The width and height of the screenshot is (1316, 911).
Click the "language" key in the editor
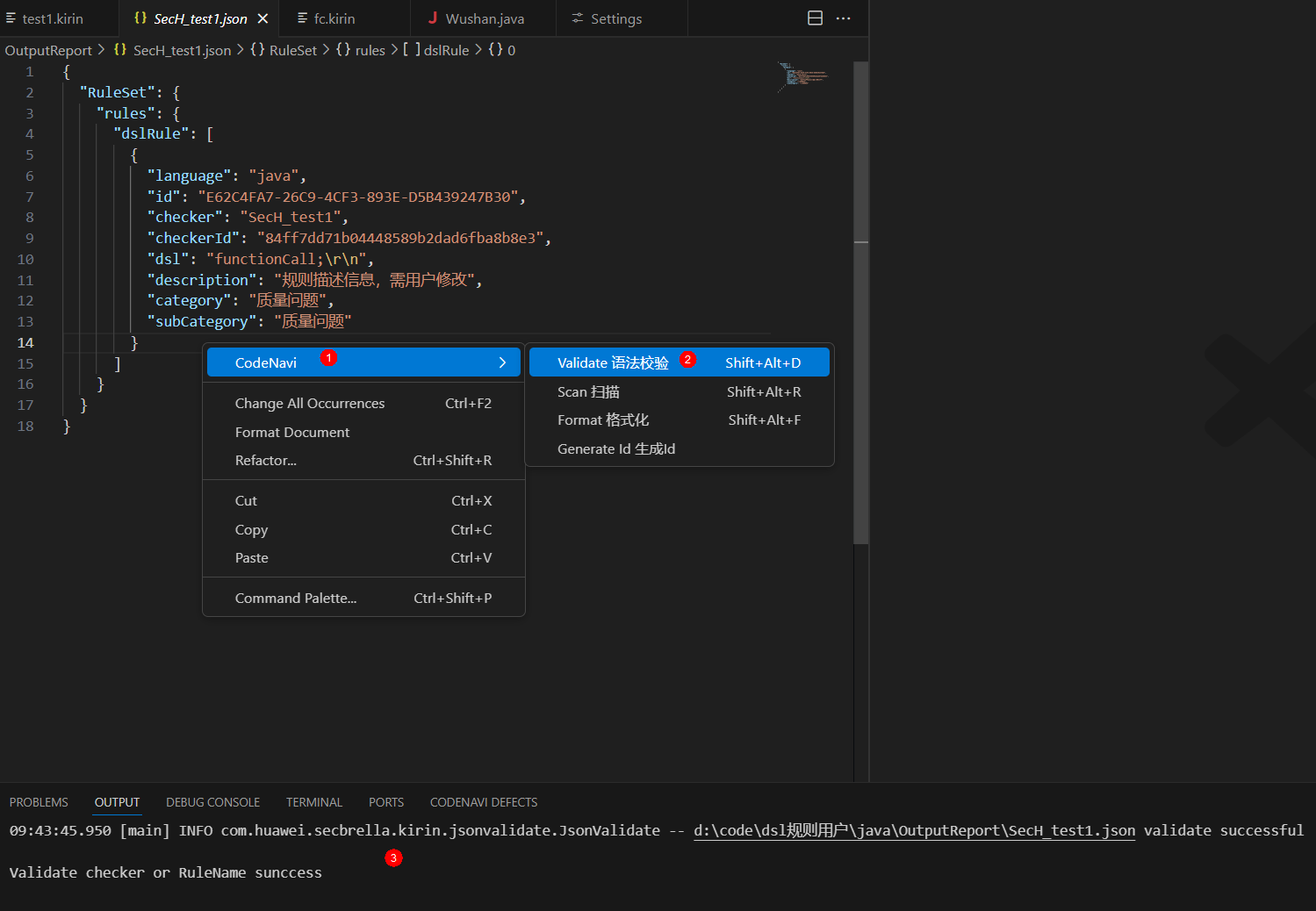(190, 176)
